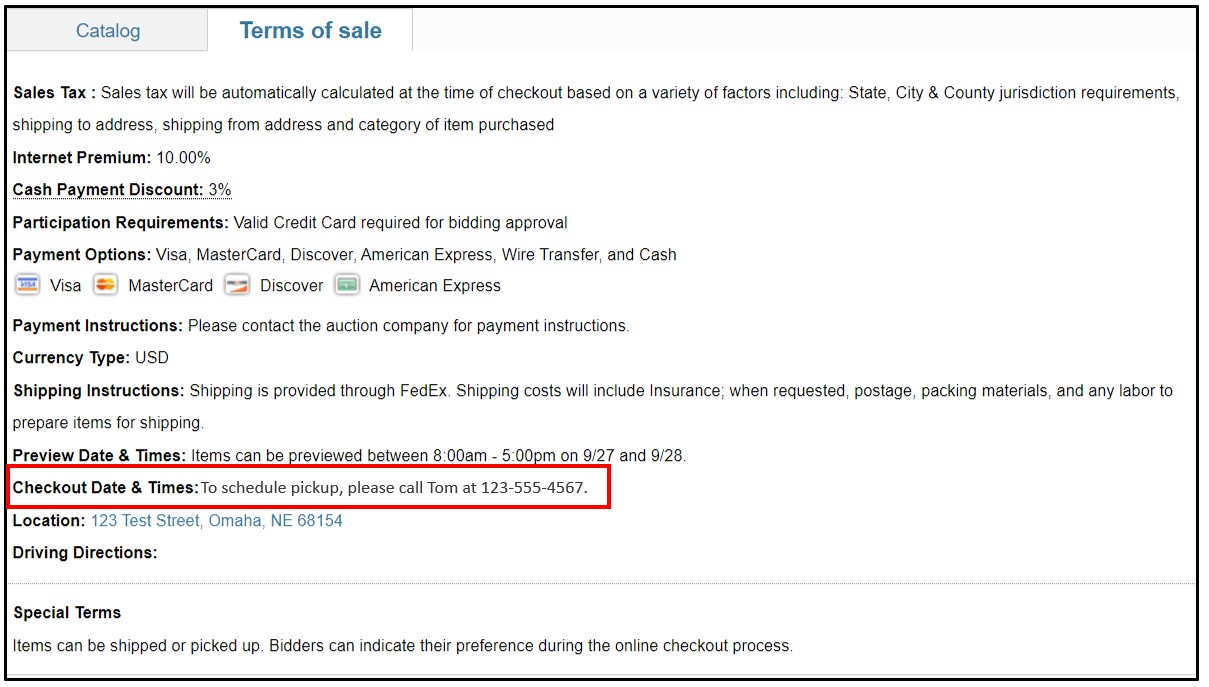Click the Preview Date & Times label
The height and width of the screenshot is (687, 1209).
100,455
